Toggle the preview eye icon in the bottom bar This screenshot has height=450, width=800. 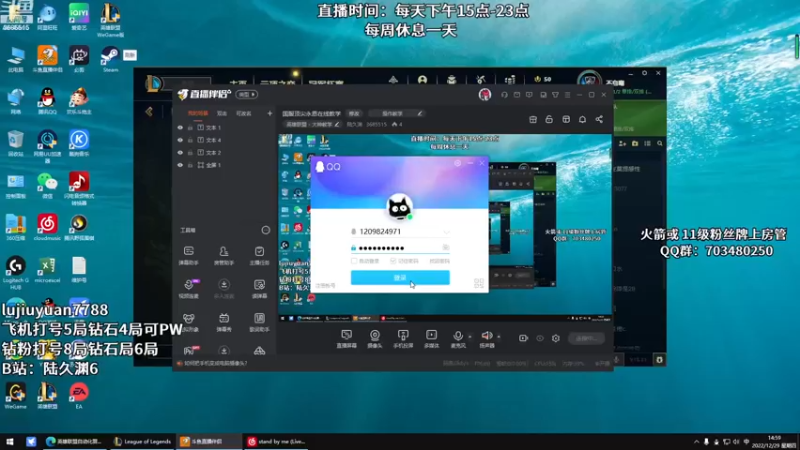[x=539, y=338]
